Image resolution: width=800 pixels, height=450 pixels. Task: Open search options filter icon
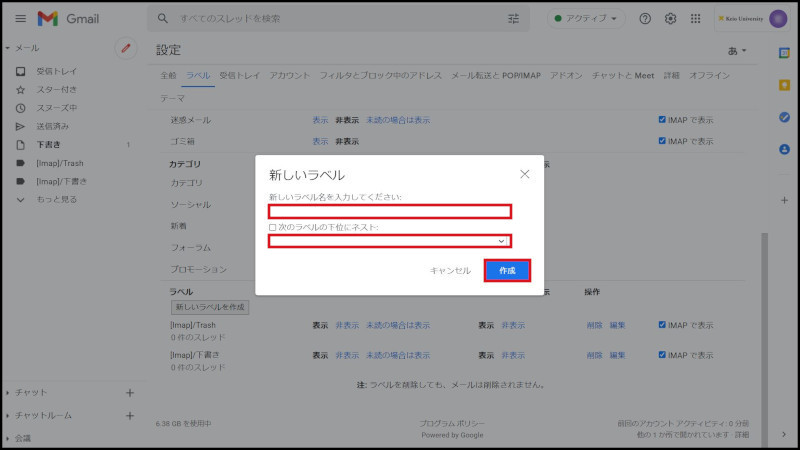tap(513, 19)
